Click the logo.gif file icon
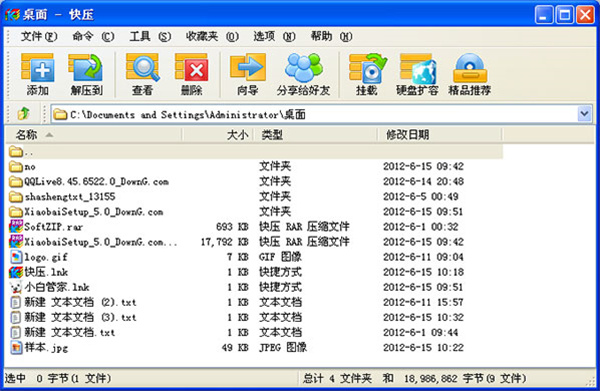Screen dimensions: 600x391 click(16, 257)
